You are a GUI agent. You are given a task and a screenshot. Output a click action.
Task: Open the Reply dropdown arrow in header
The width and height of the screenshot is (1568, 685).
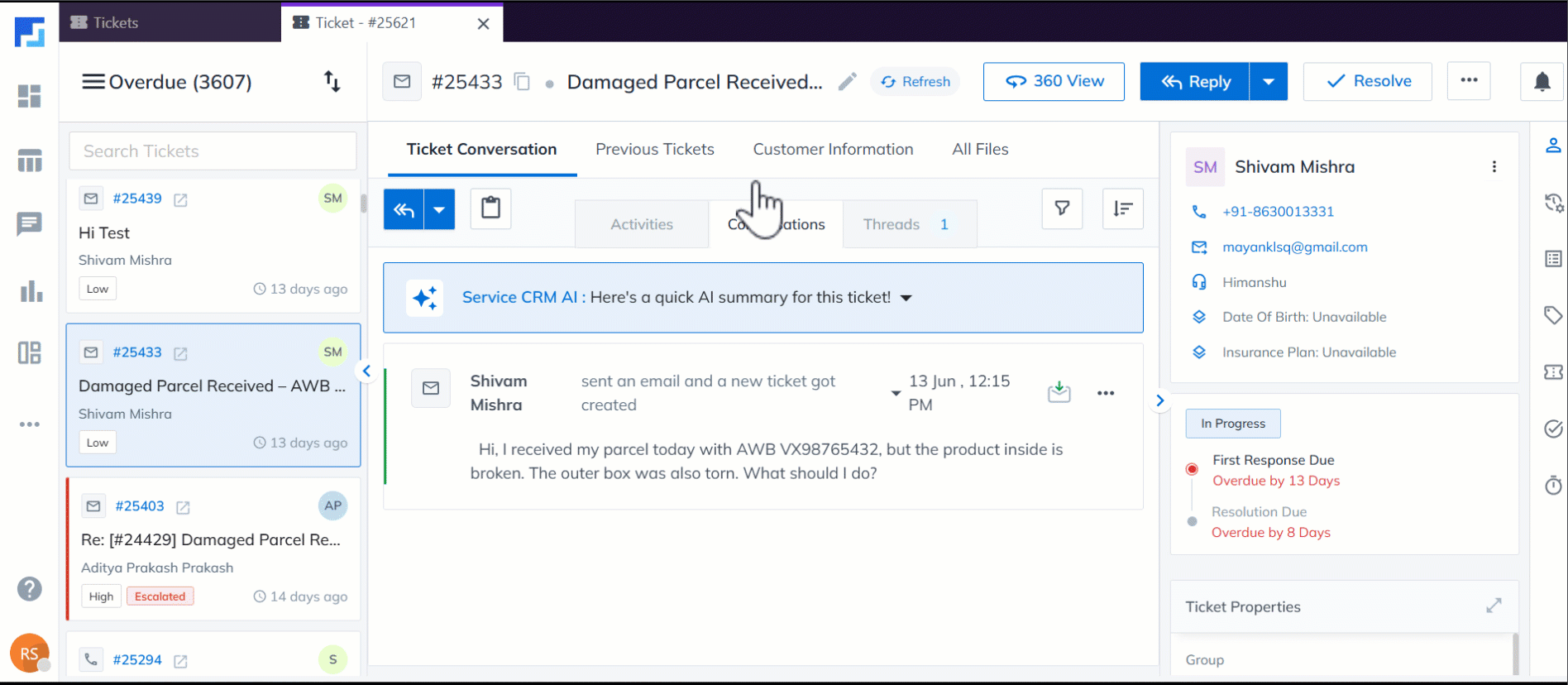tap(1268, 82)
